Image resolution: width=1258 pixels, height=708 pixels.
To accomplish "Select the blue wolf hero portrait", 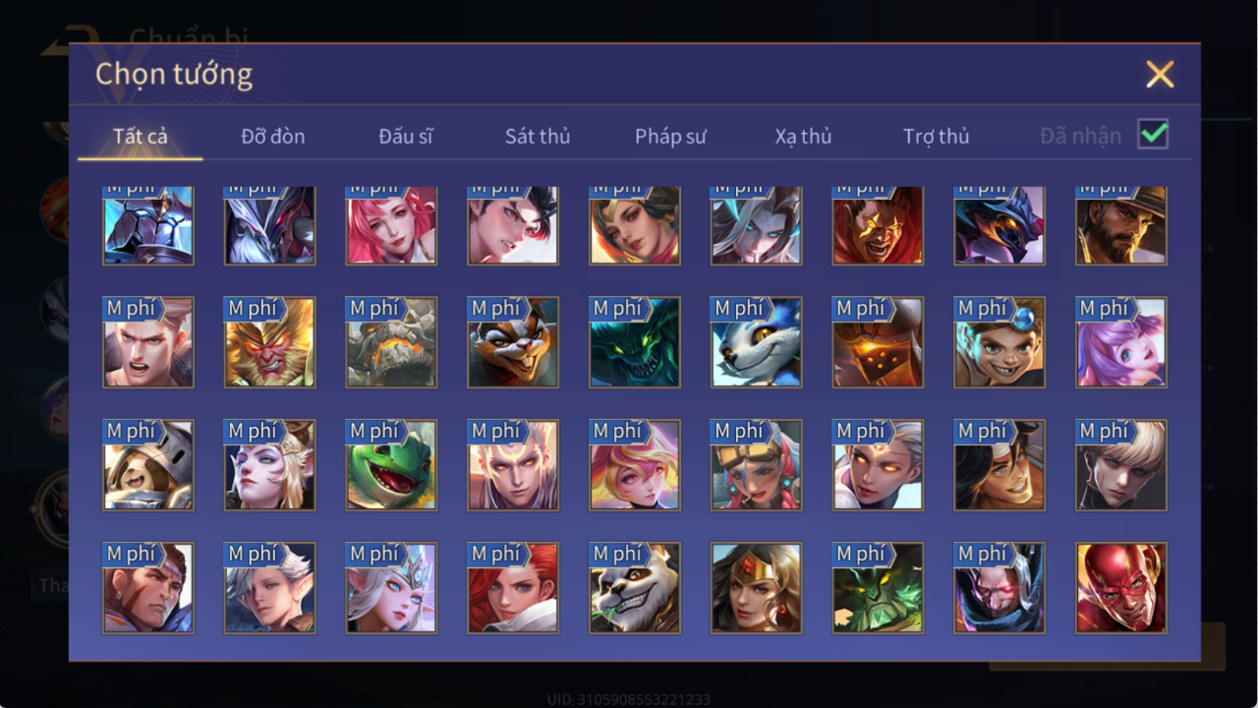I will [756, 342].
